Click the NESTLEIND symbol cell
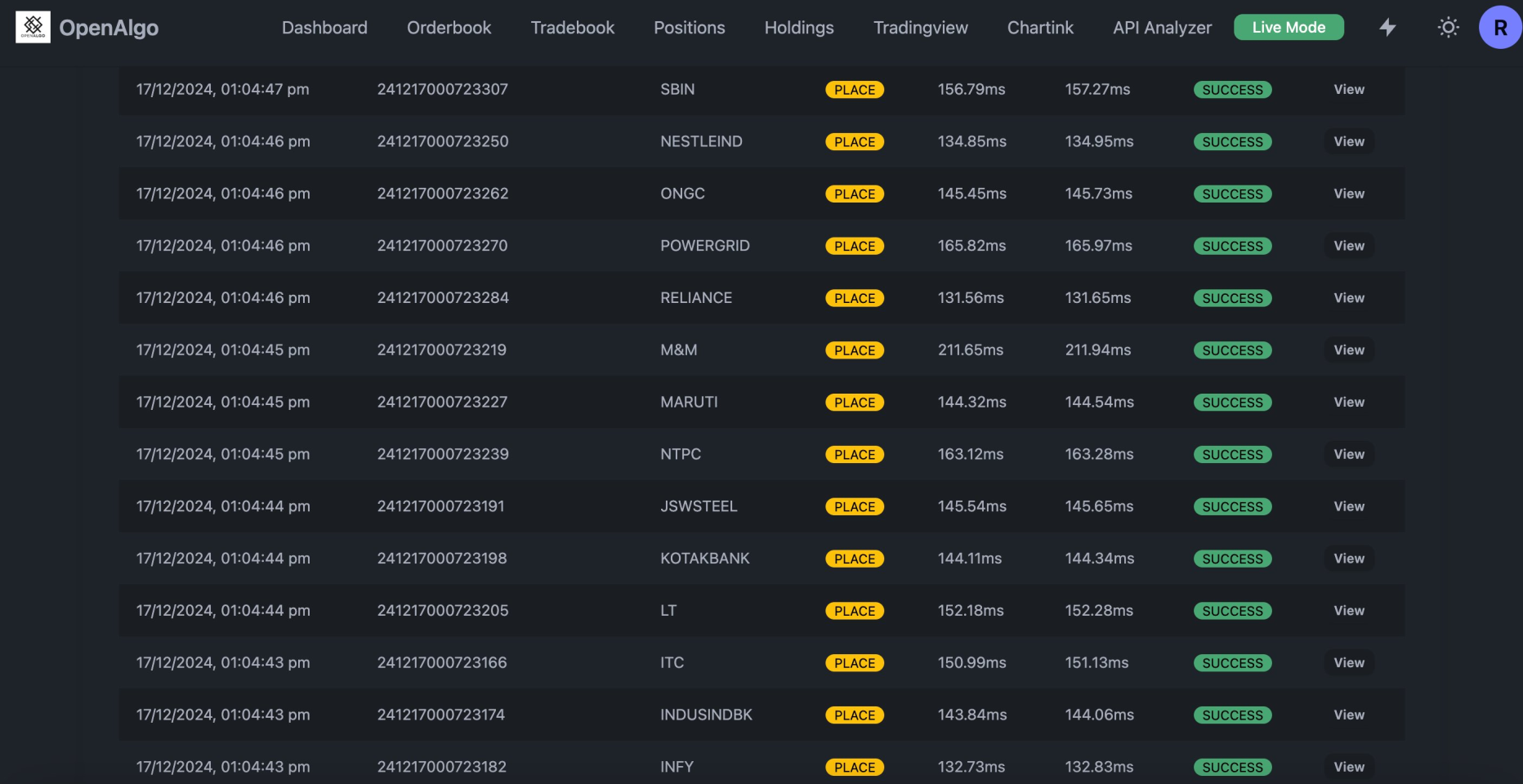1523x784 pixels. (701, 141)
